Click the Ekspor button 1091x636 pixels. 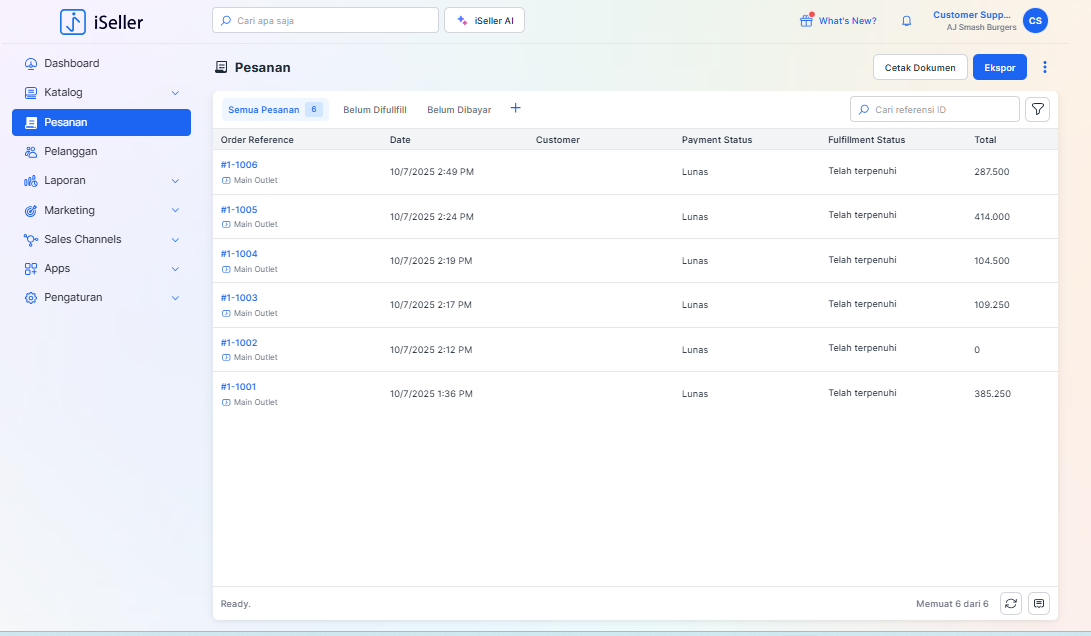[999, 68]
